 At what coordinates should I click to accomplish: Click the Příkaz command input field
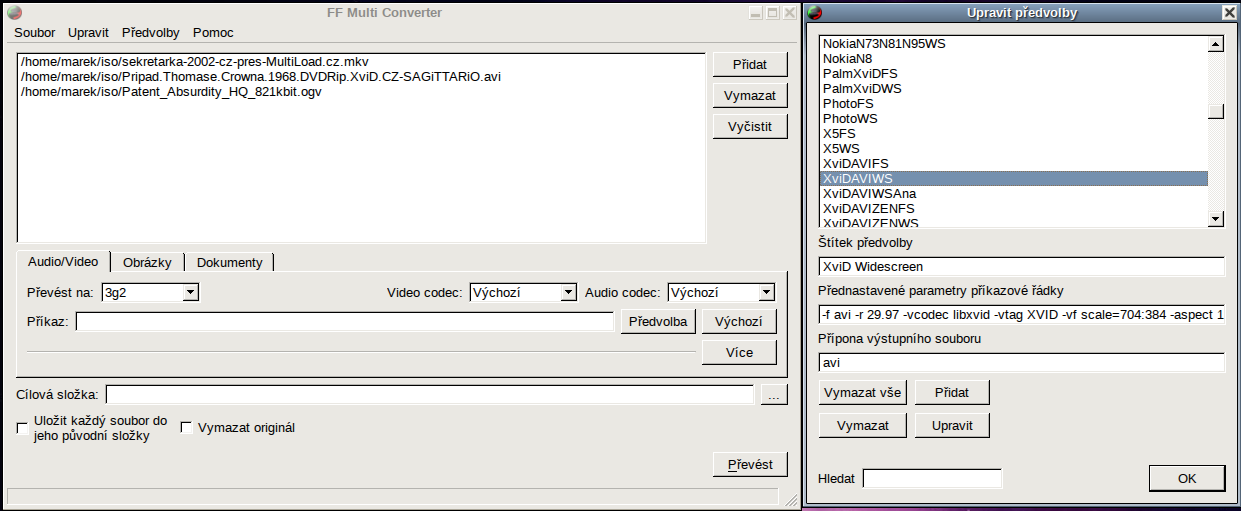(x=345, y=322)
